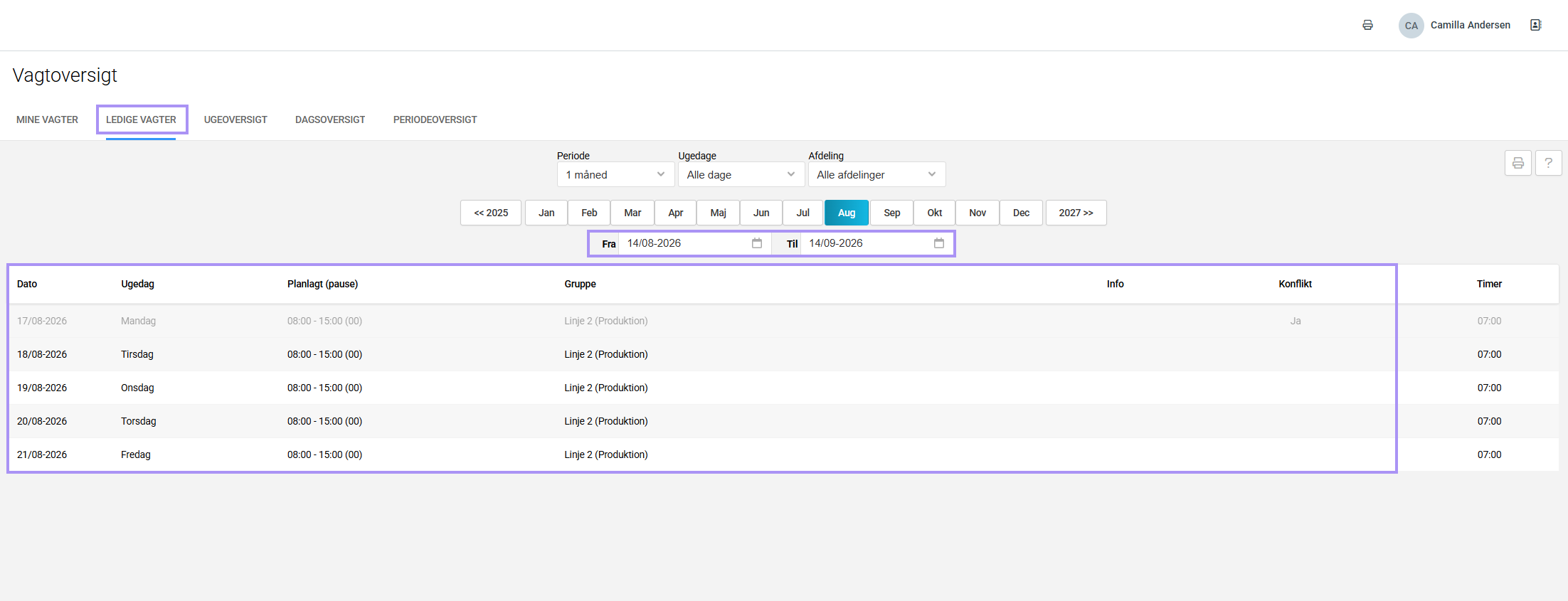Click the highlighted Aug month button
Viewport: 1568px width, 601px height.
click(847, 213)
